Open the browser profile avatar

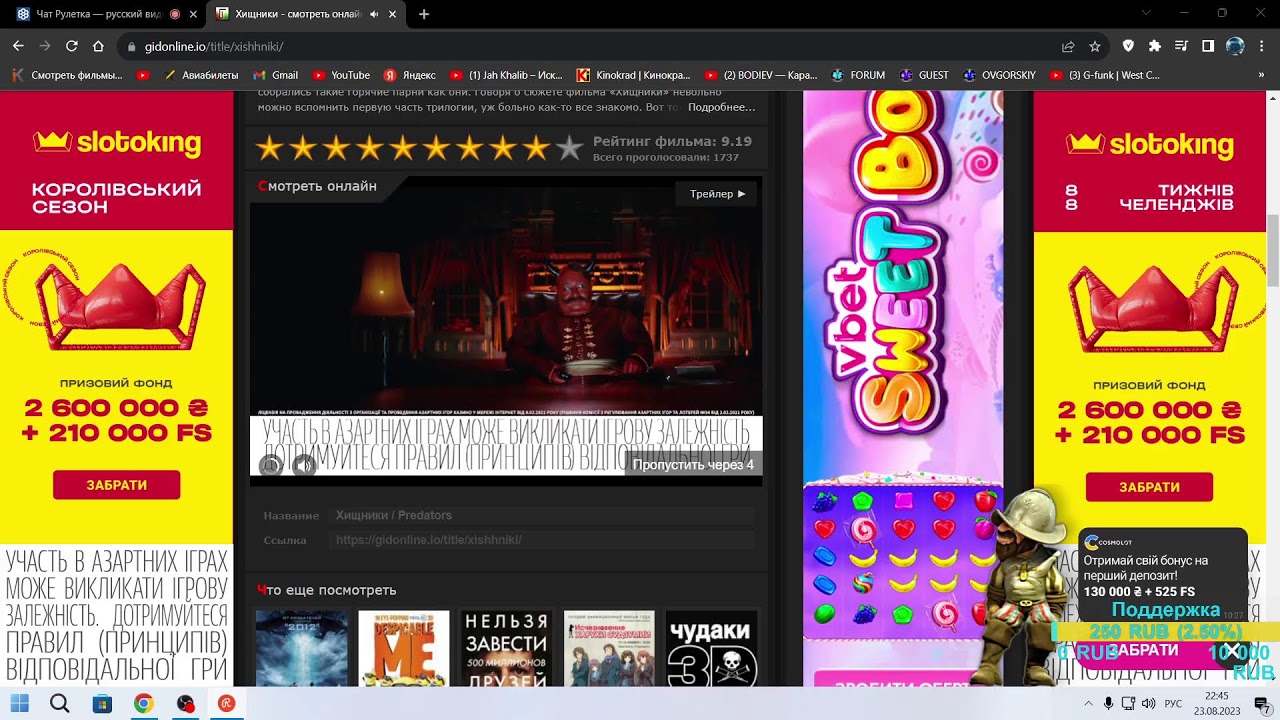pyautogui.click(x=1235, y=46)
